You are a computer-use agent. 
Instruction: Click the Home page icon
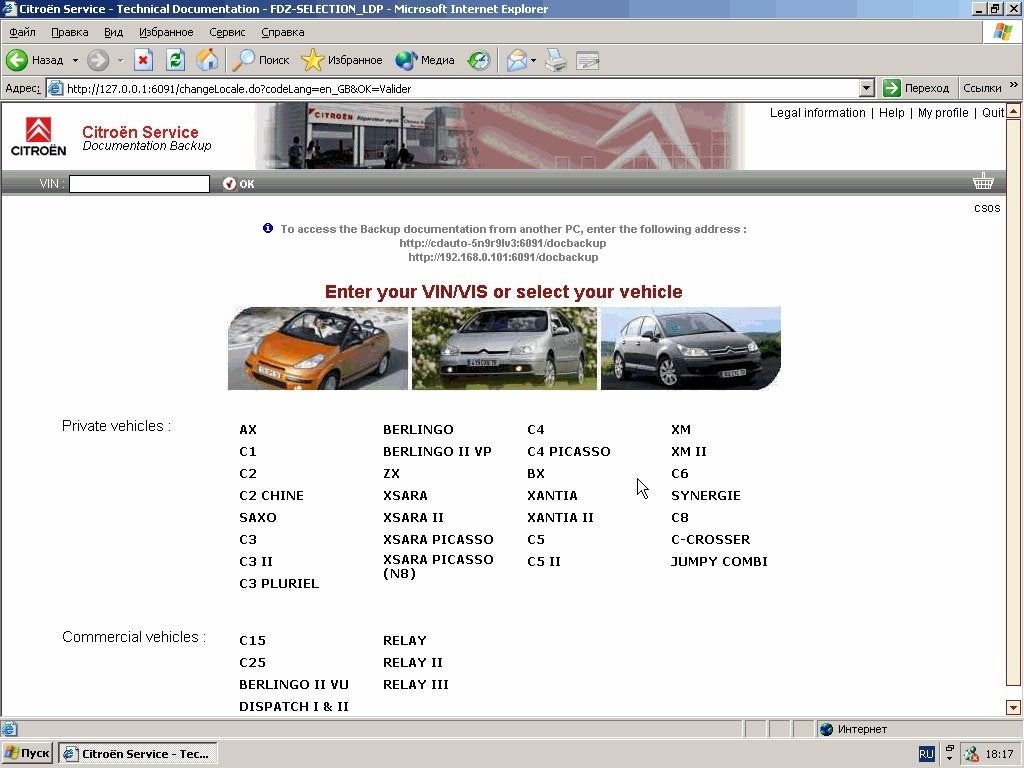[207, 61]
